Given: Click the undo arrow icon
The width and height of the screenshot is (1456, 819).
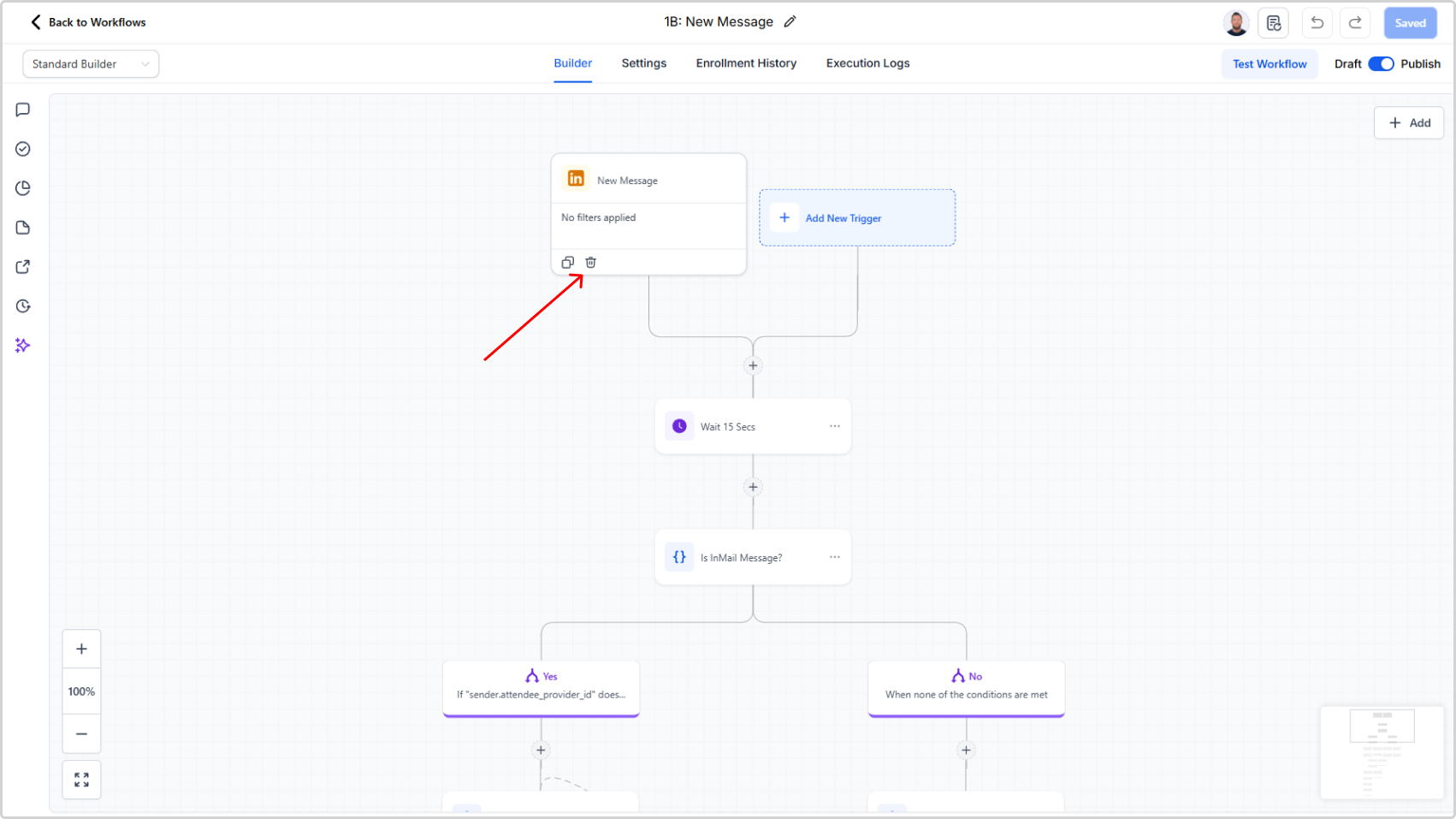Looking at the screenshot, I should click(1317, 23).
